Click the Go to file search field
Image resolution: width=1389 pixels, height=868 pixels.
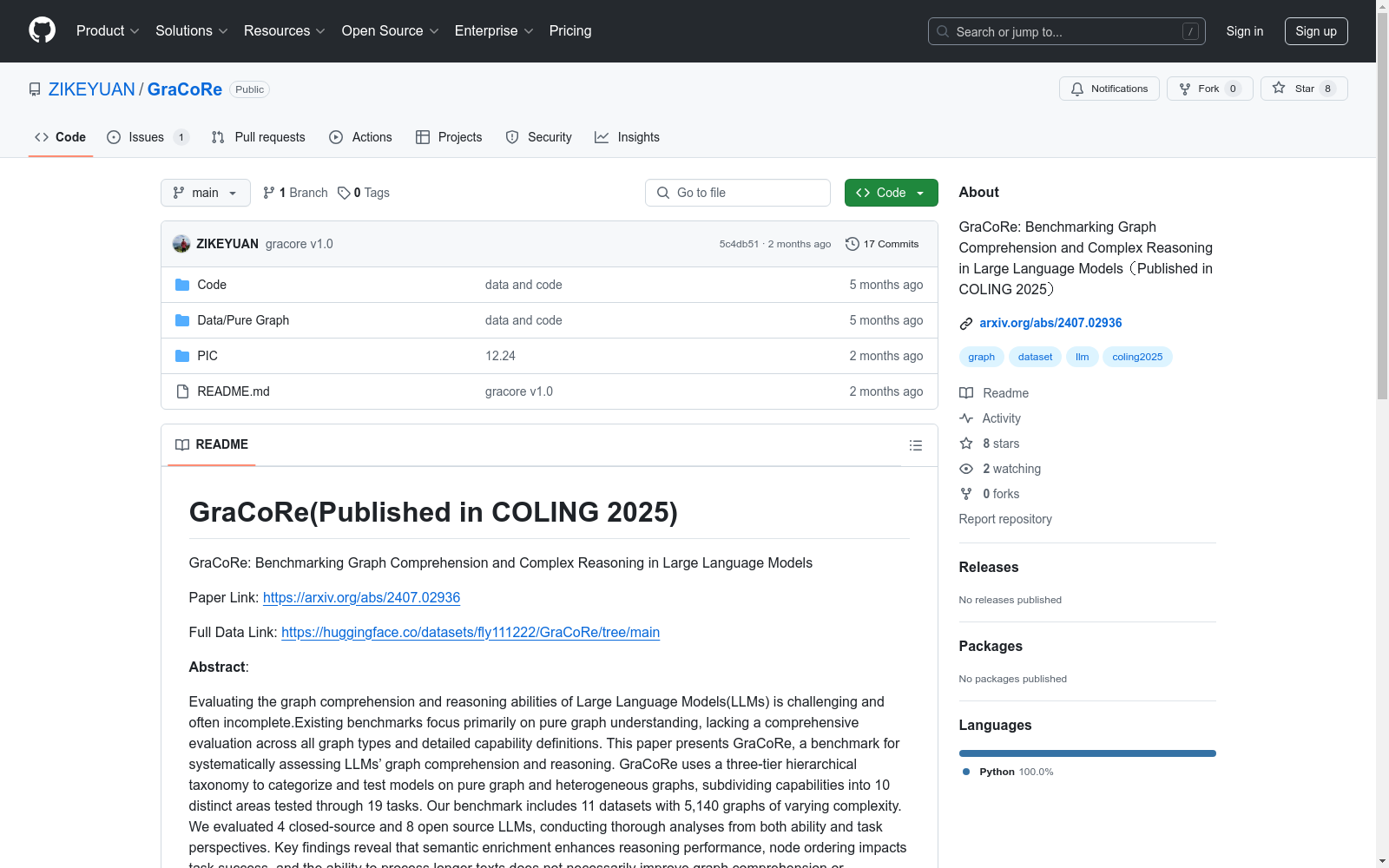pyautogui.click(x=738, y=193)
